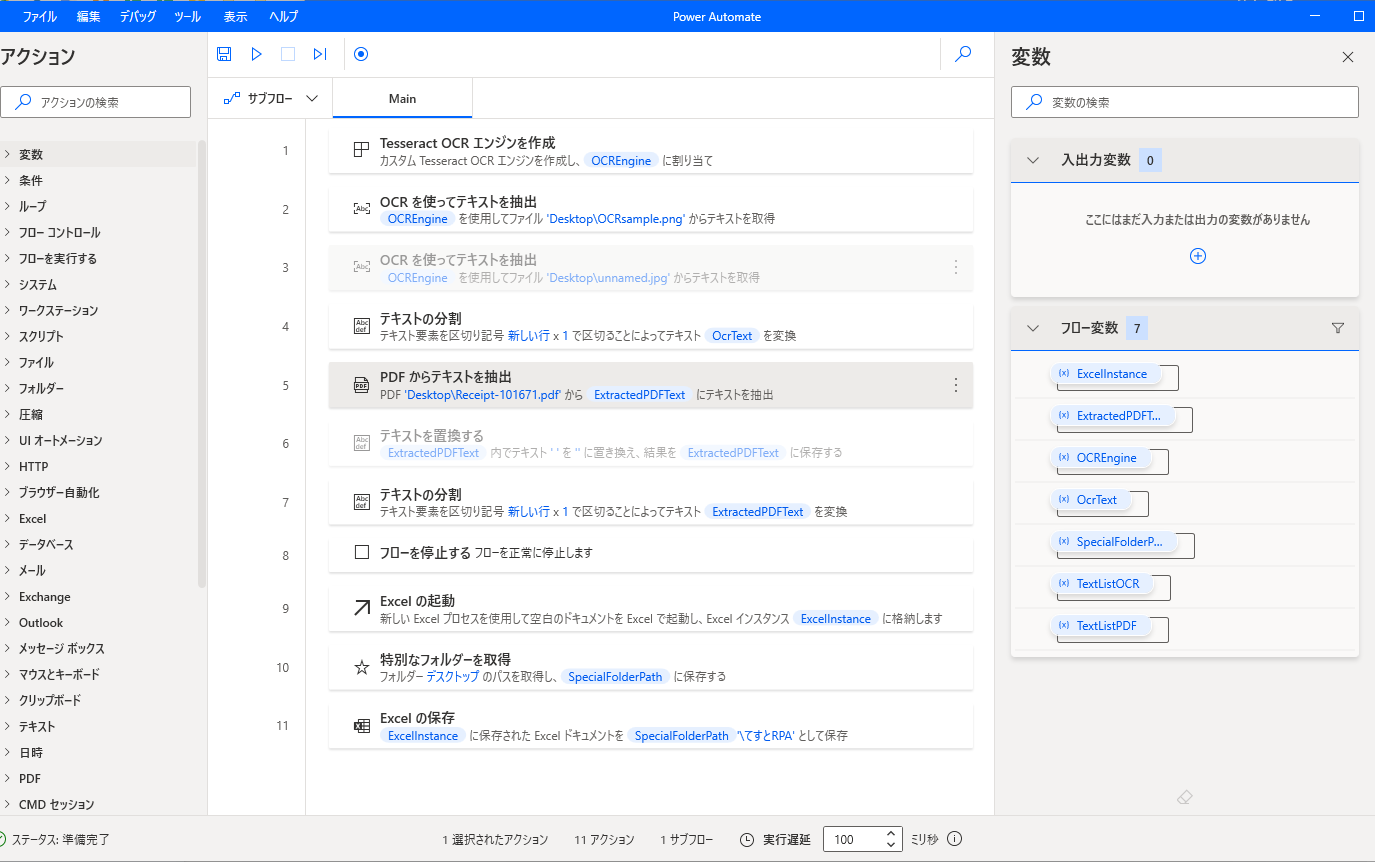Click the eraser icon in the variables panel
The image size is (1375, 862).
pyautogui.click(x=1185, y=797)
